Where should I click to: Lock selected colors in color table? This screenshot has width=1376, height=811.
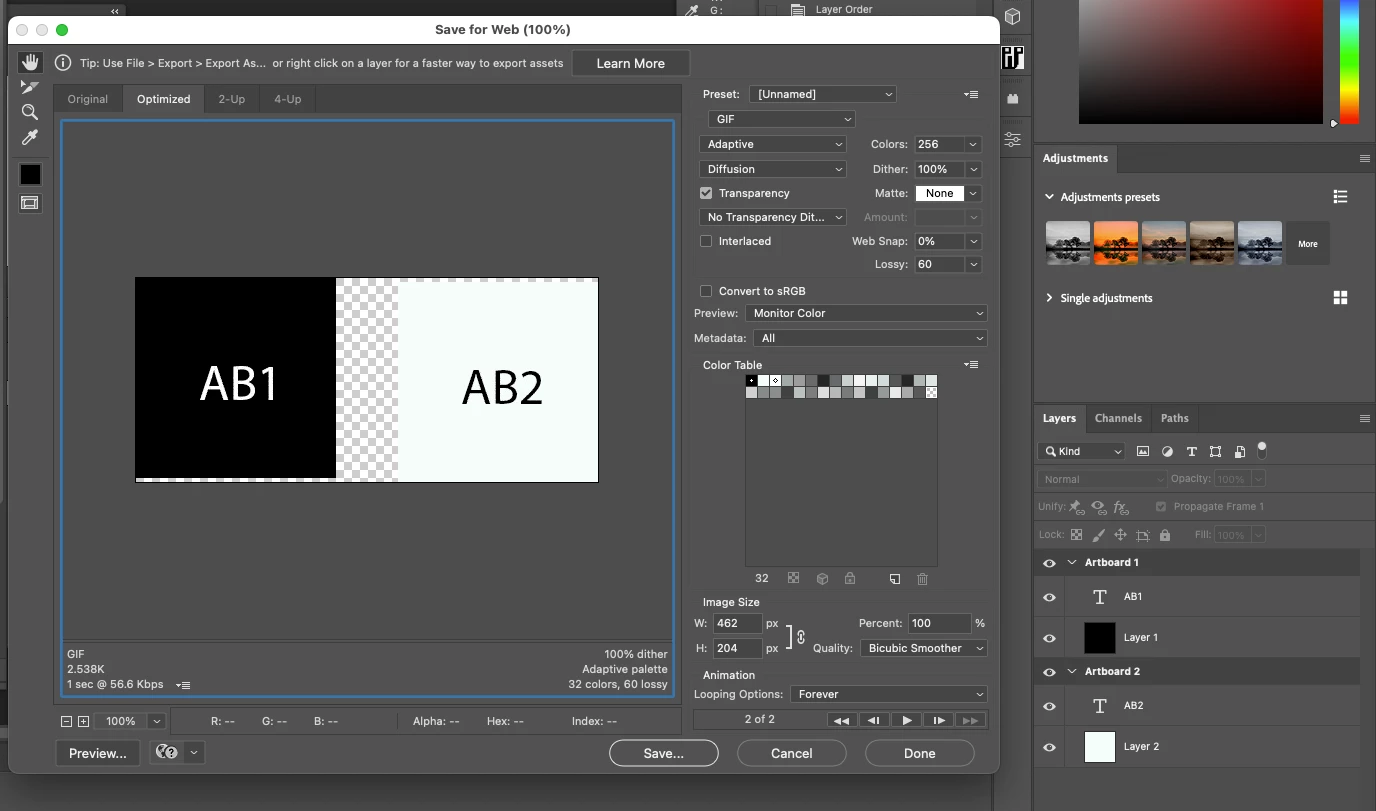(x=850, y=578)
